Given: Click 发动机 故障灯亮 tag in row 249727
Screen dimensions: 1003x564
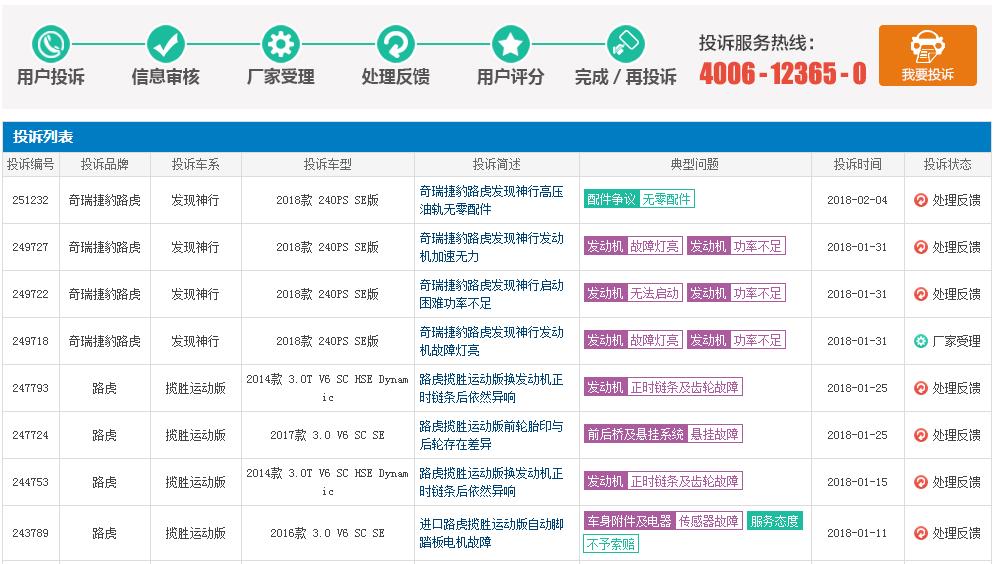Looking at the screenshot, I should click(x=633, y=246).
